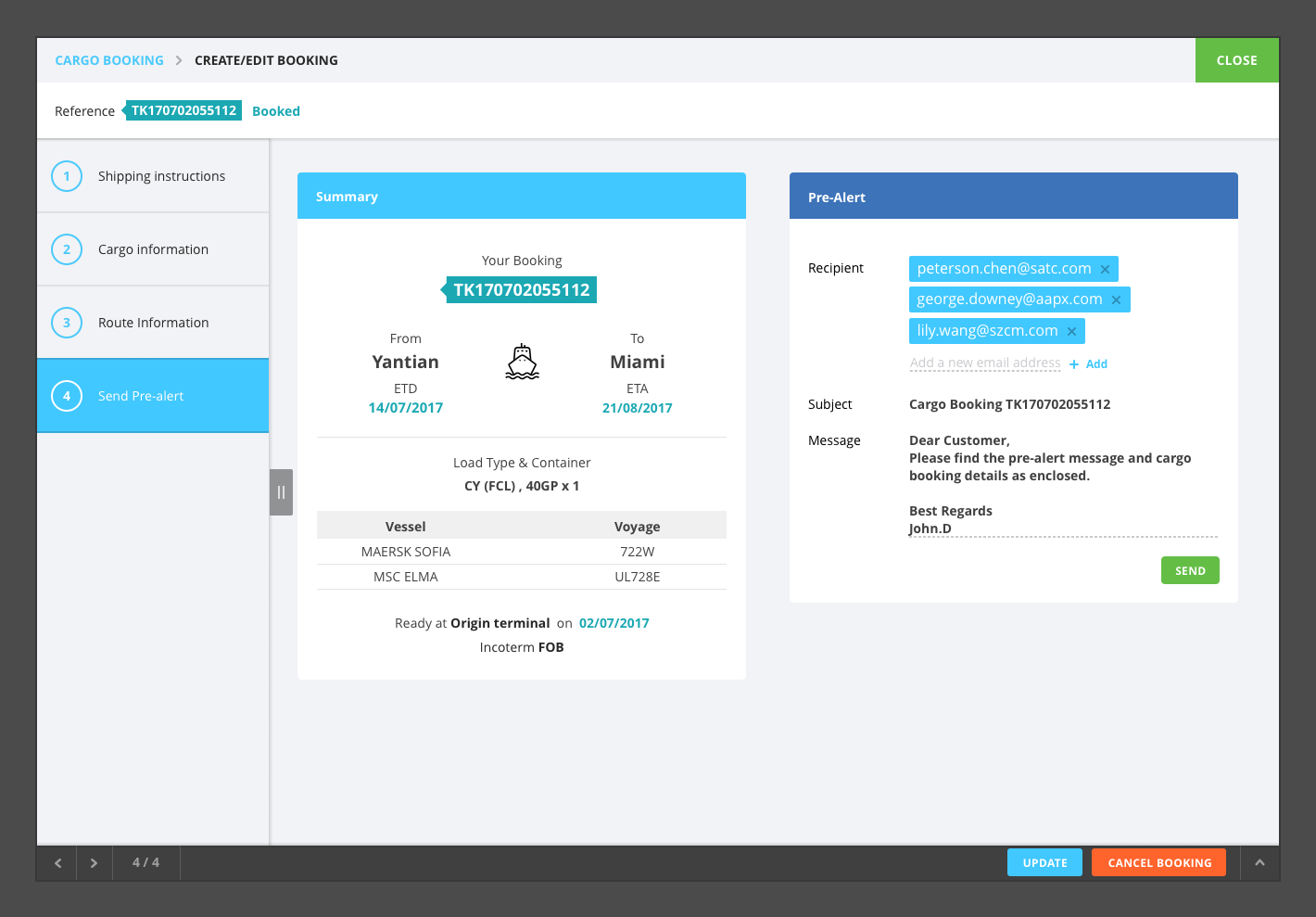
Task: Open the Cargo information section
Action: (x=153, y=248)
